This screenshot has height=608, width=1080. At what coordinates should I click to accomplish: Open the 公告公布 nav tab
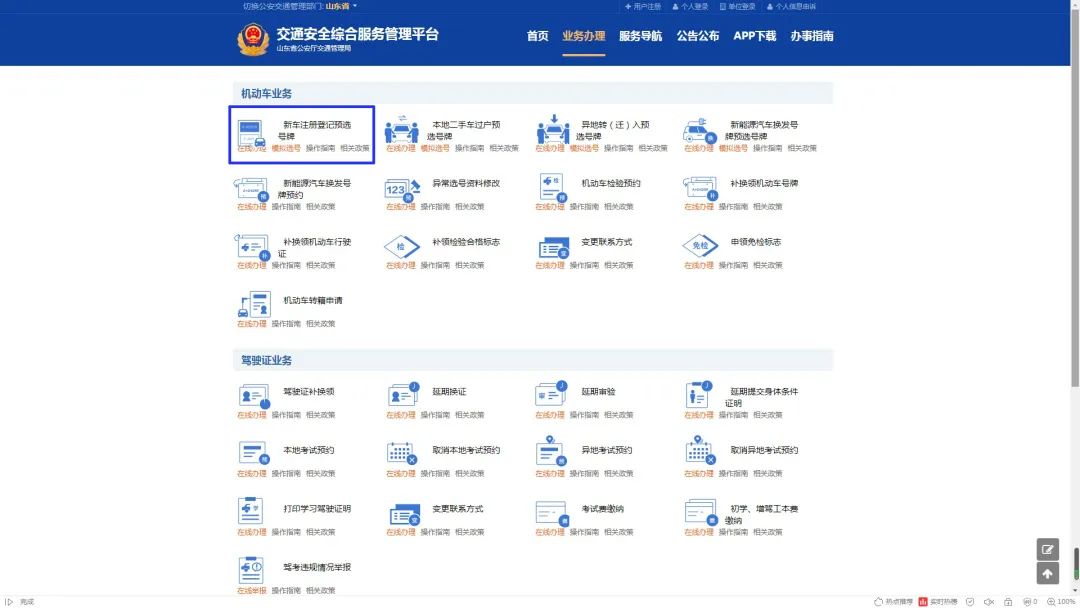coord(697,36)
